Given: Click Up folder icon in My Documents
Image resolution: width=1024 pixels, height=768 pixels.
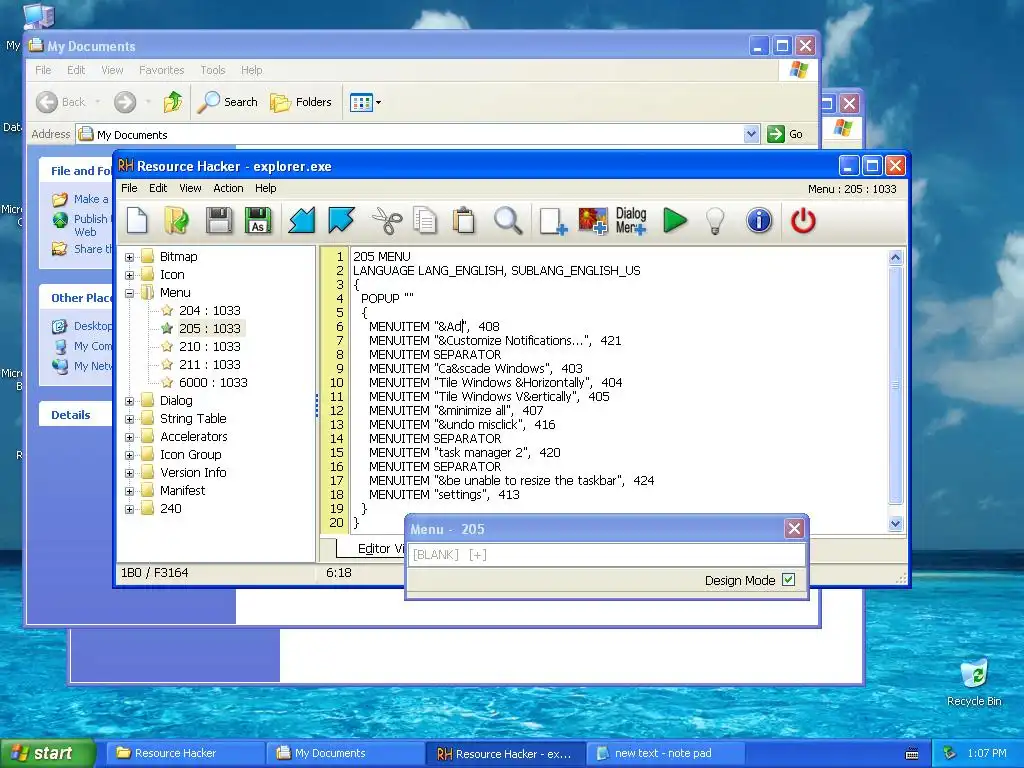Looking at the screenshot, I should click(172, 102).
